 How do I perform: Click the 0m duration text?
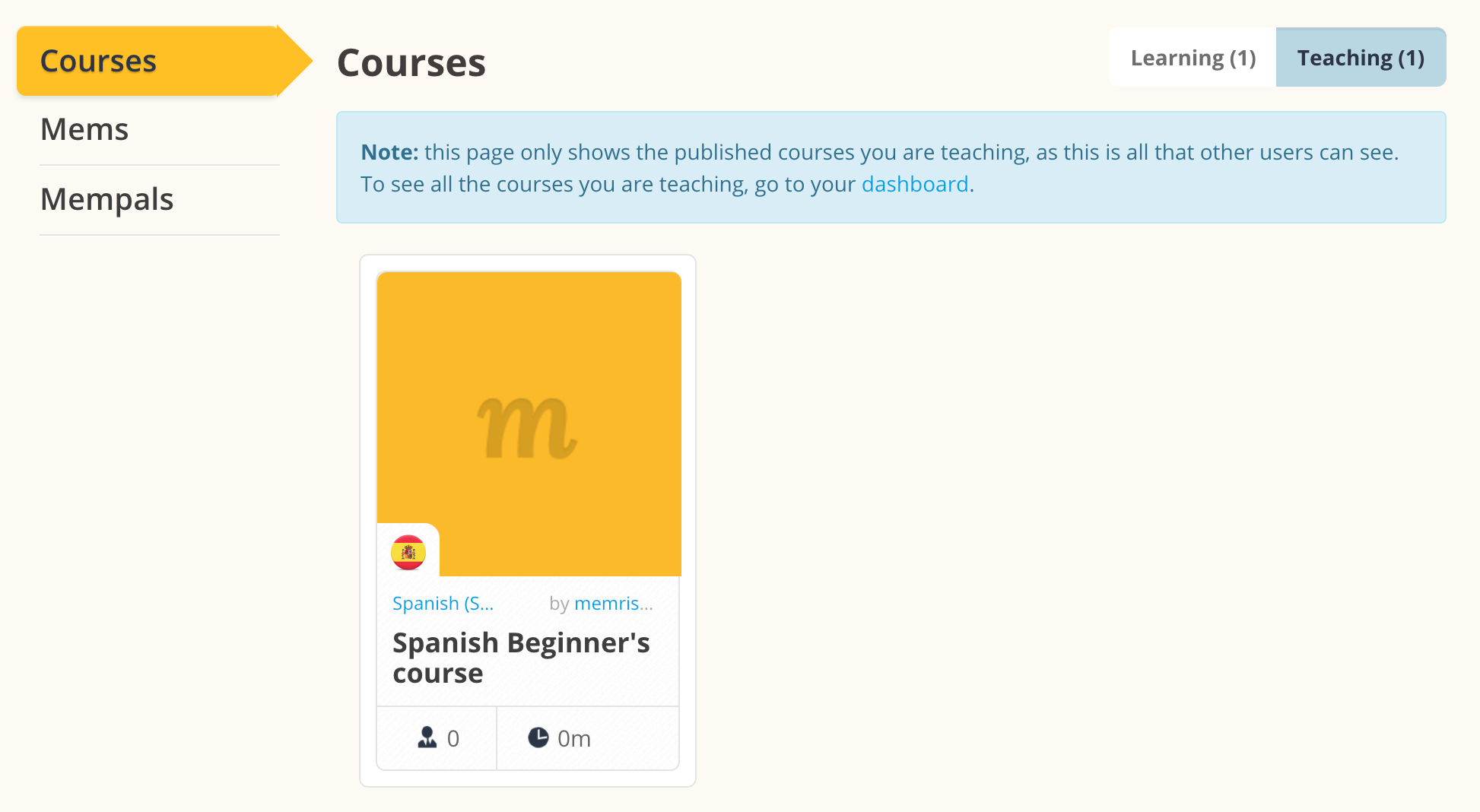(x=574, y=738)
